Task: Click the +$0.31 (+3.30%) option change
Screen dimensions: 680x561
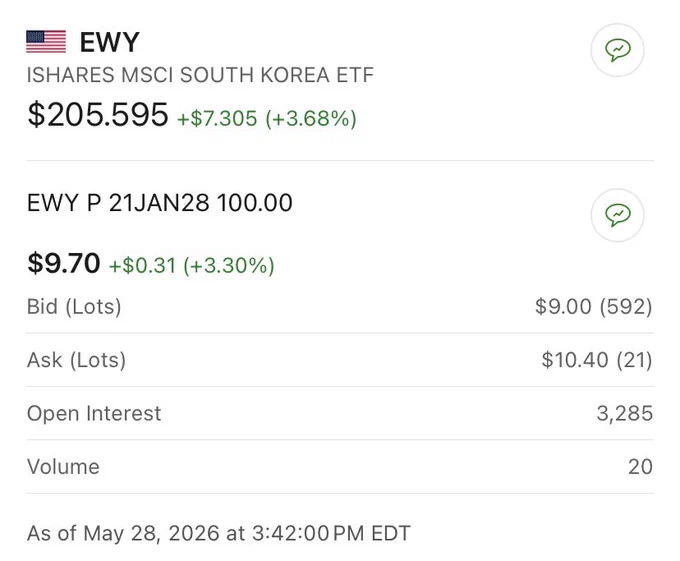Action: [x=192, y=265]
